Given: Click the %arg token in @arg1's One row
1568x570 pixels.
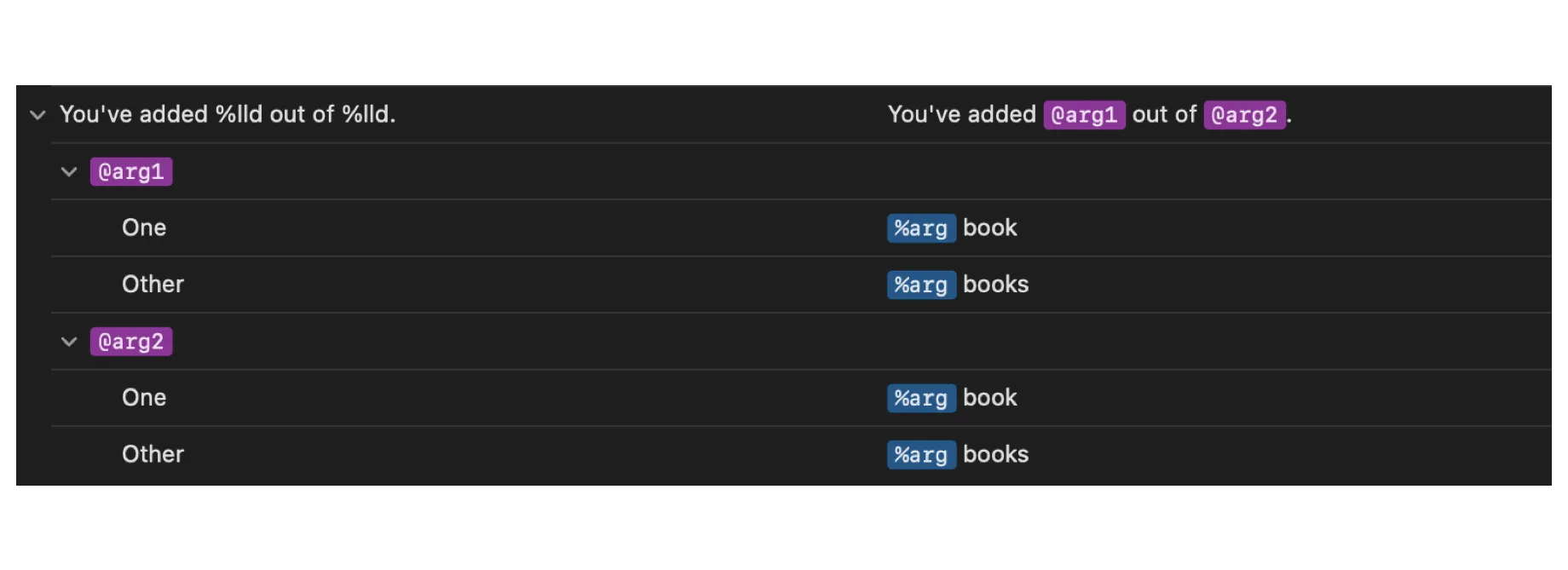Looking at the screenshot, I should 921,228.
